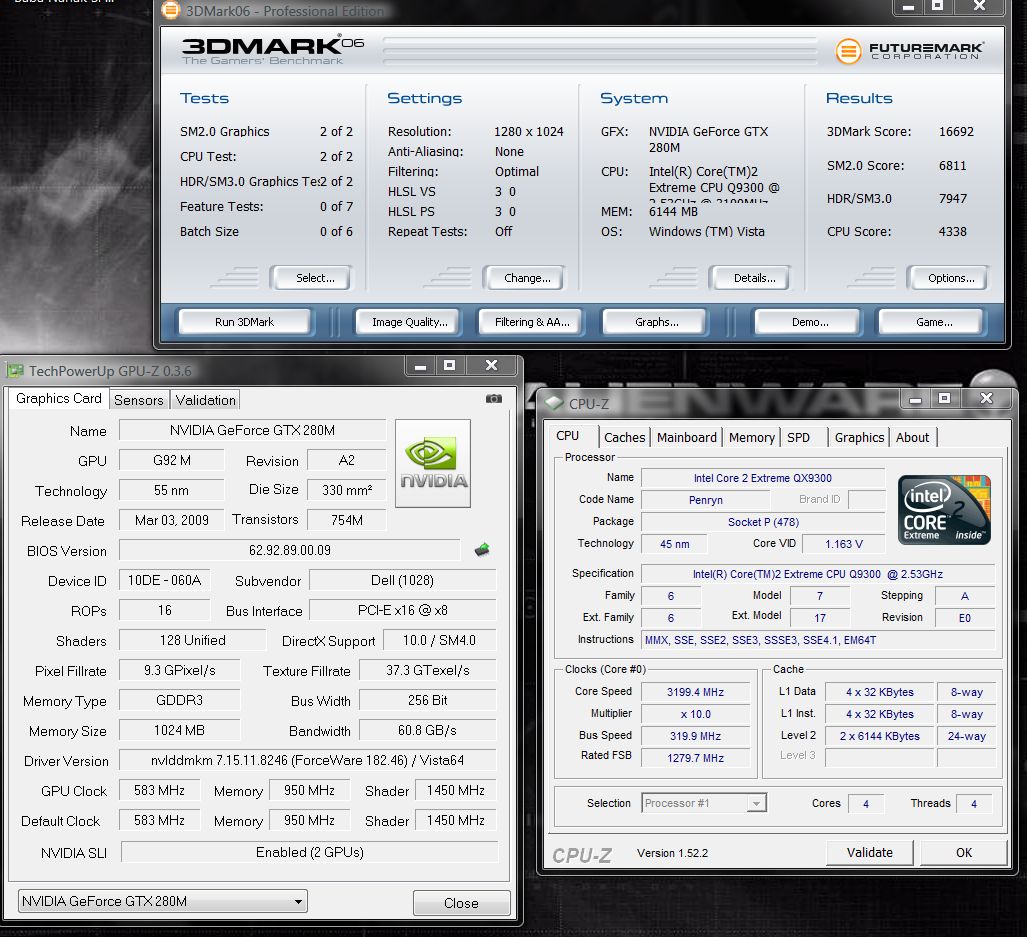Switch to the Validation tab in GPU-Z

coord(205,400)
